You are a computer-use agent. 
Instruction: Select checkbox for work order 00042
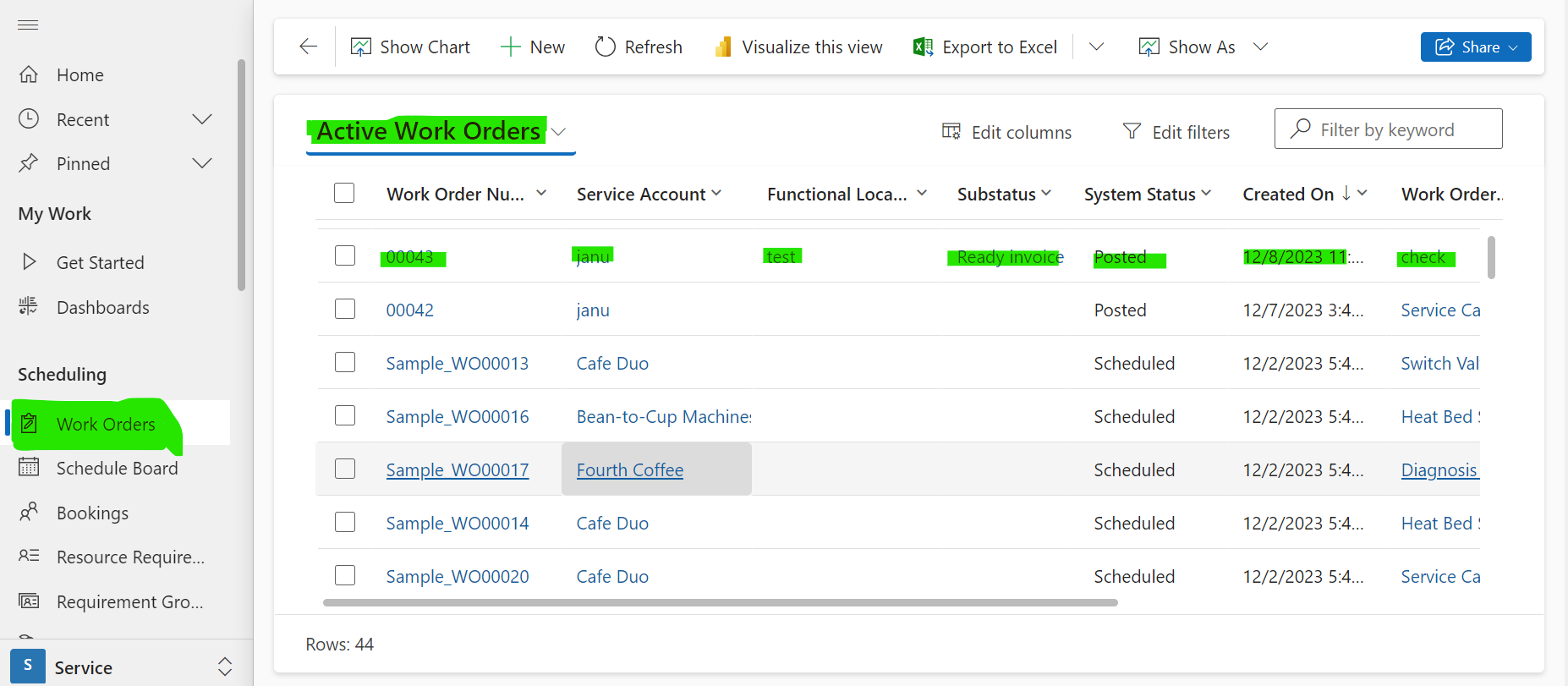[345, 308]
